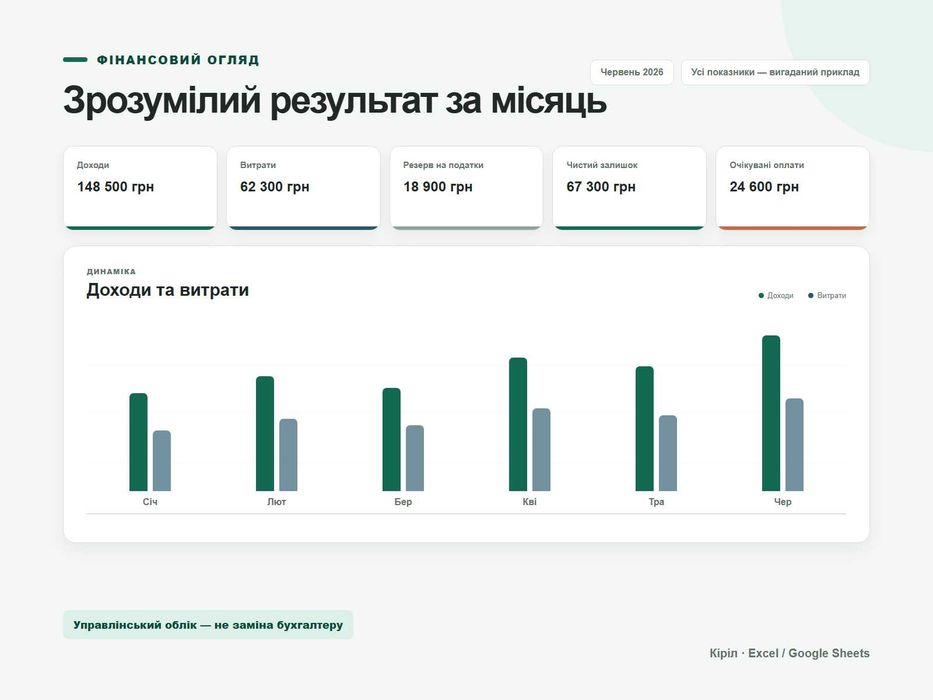Click the heading 'Зрозумілий результат за місяць'
Viewport: 933px width, 700px height.
tap(335, 100)
